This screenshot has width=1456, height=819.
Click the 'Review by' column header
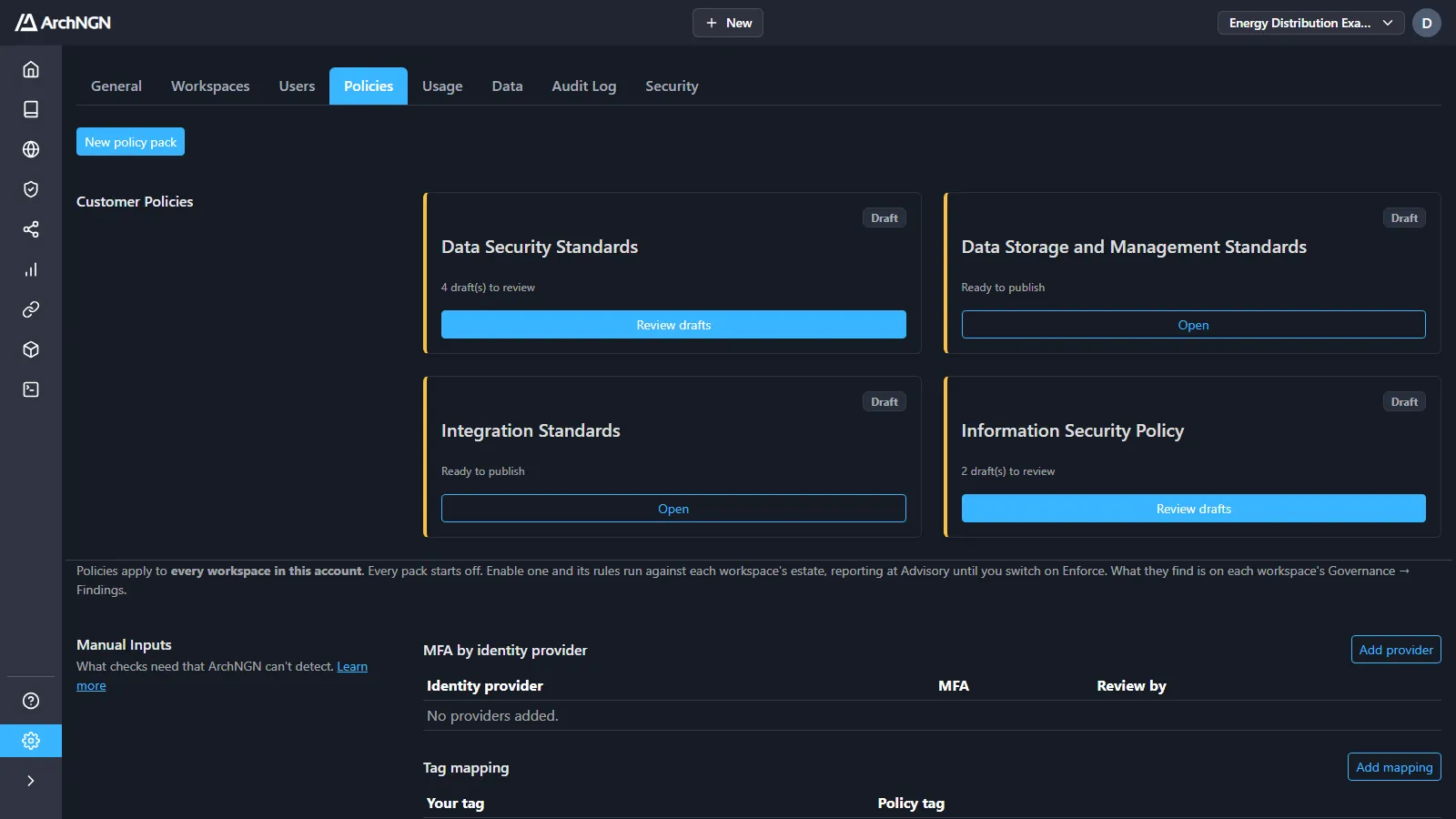[x=1131, y=686]
